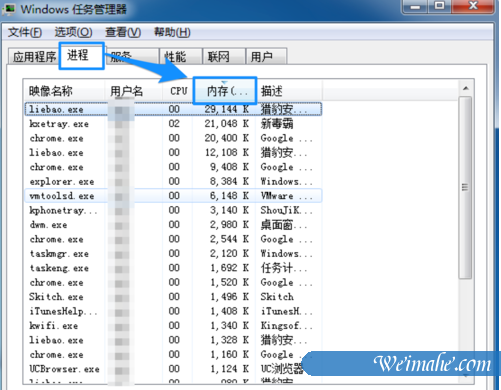
Task: Switch to the 应用程序 tab
Action: click(x=34, y=56)
